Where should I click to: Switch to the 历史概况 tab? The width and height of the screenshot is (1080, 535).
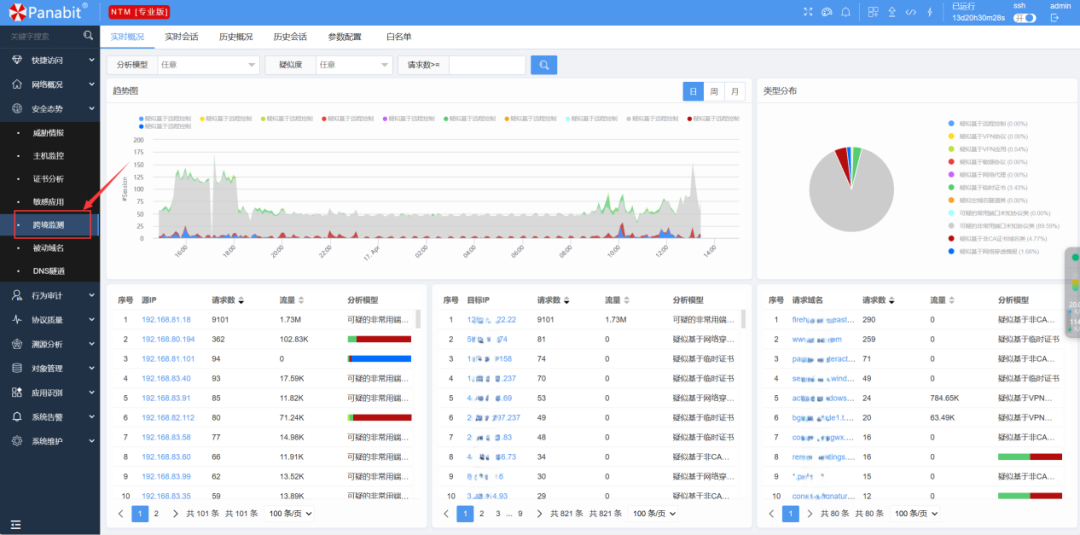pyautogui.click(x=236, y=36)
